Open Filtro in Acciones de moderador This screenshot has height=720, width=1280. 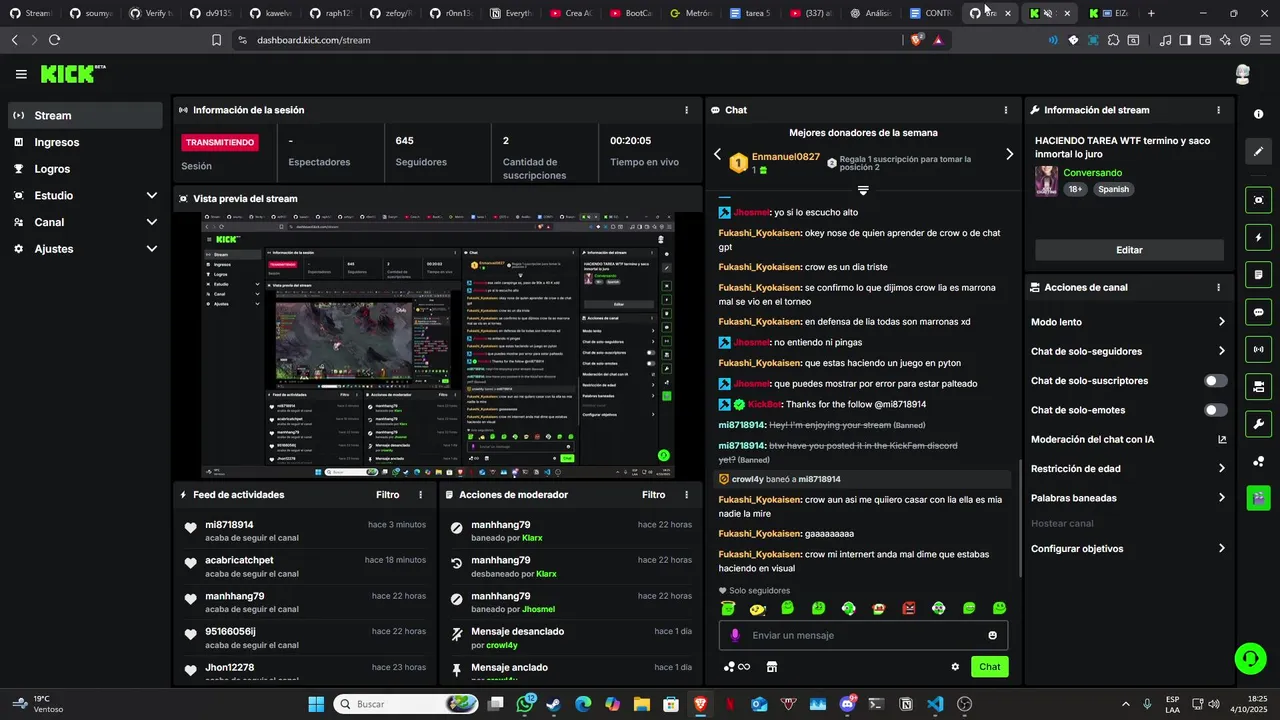point(653,495)
